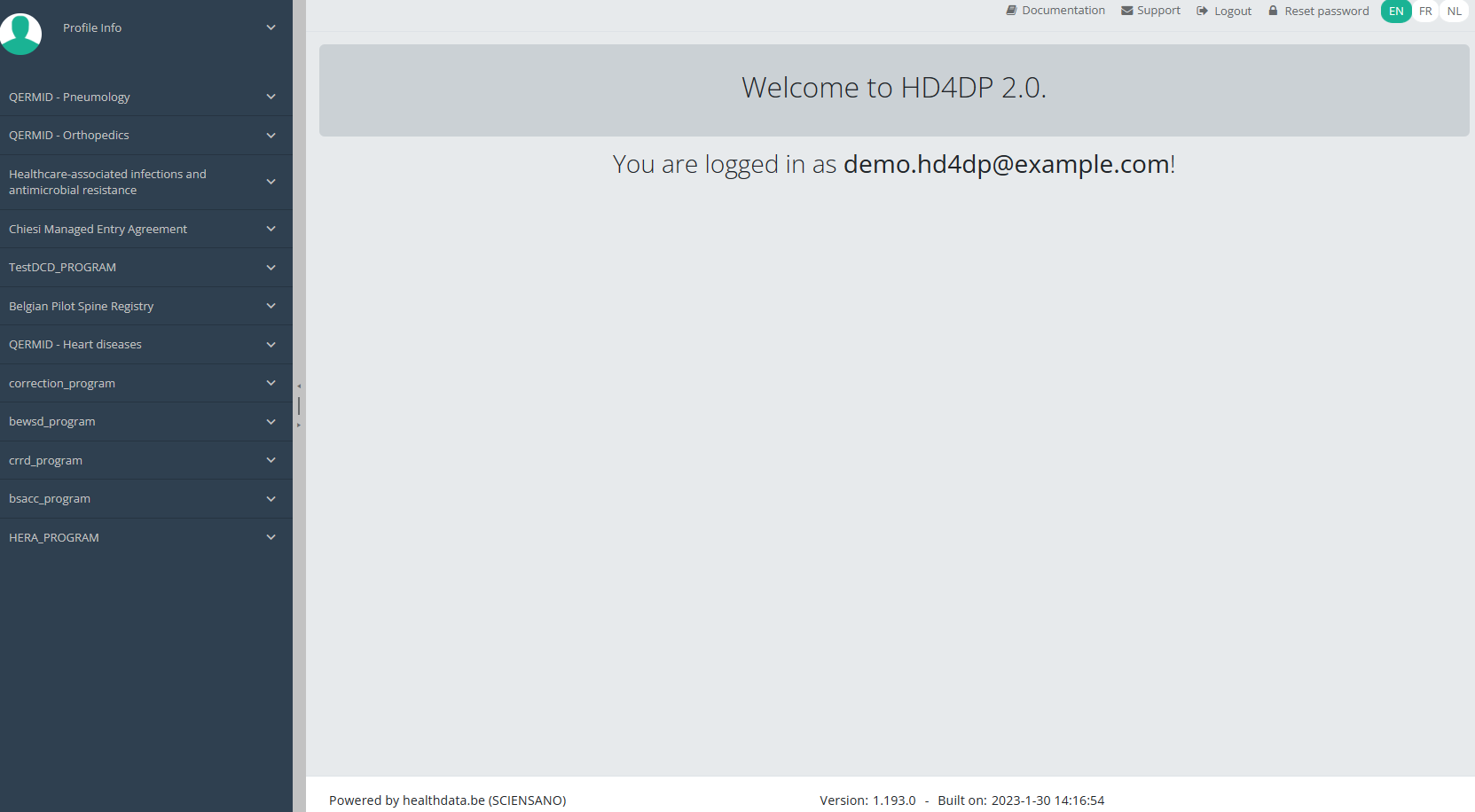Expand QERMID - Pneumology chevron

coord(271,97)
